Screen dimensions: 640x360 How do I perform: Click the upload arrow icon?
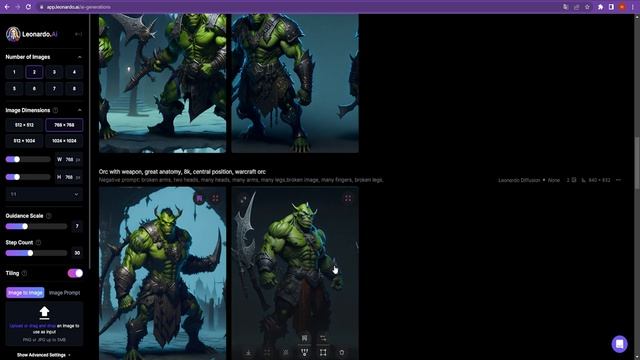[44, 313]
